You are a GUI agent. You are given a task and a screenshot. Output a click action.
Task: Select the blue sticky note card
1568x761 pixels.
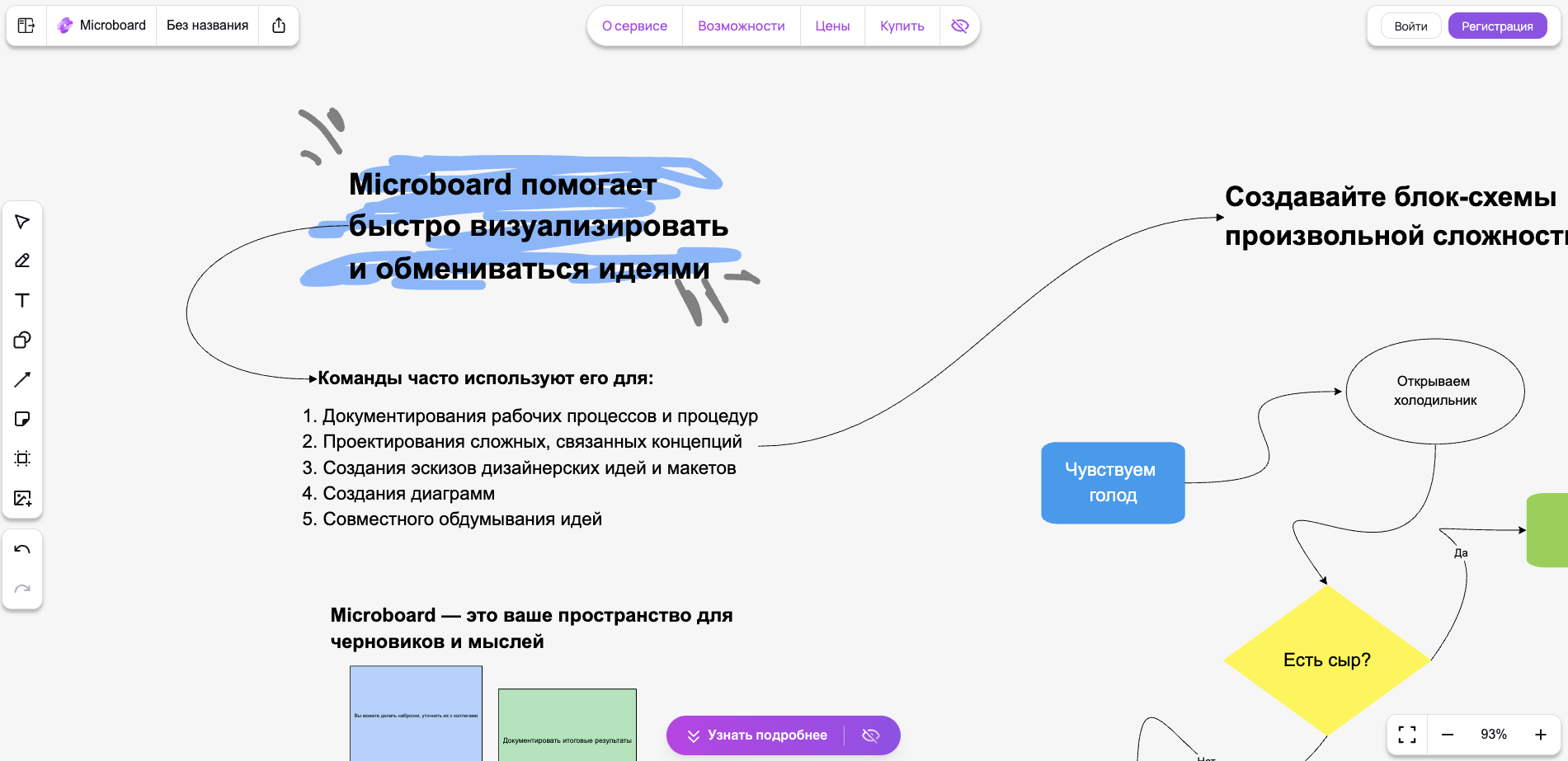click(416, 713)
